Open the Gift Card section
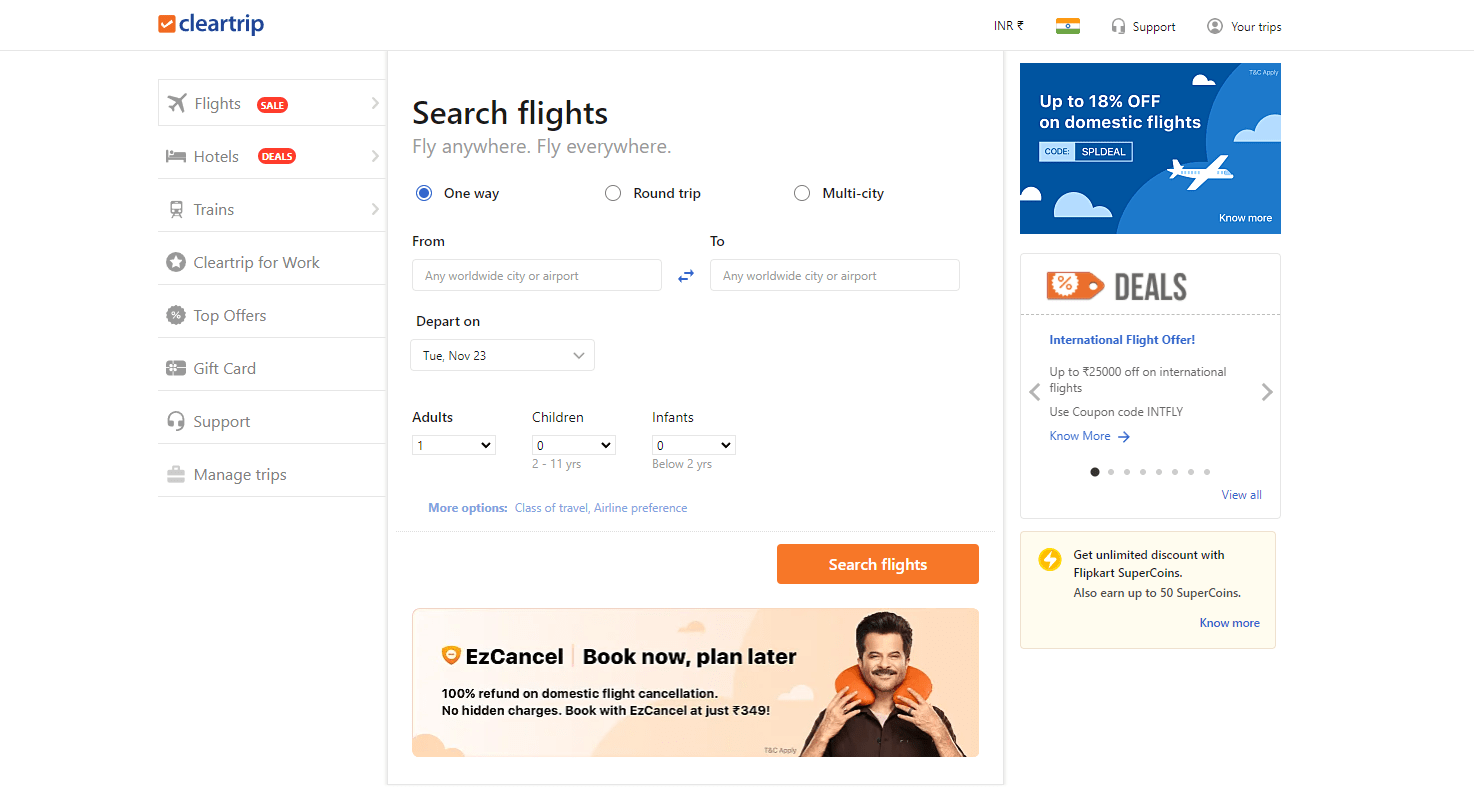The width and height of the screenshot is (1474, 790). click(224, 368)
